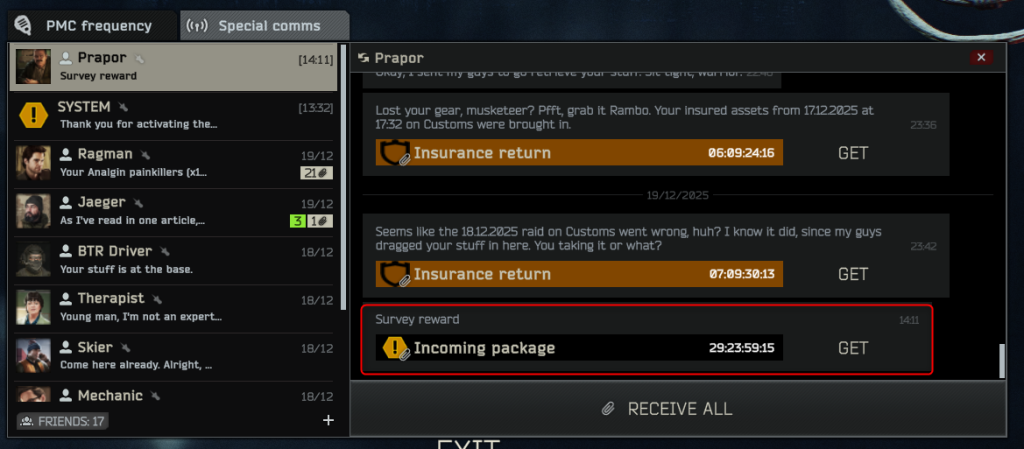
Task: Select Ragman's portrait in the message list
Action: pos(33,163)
